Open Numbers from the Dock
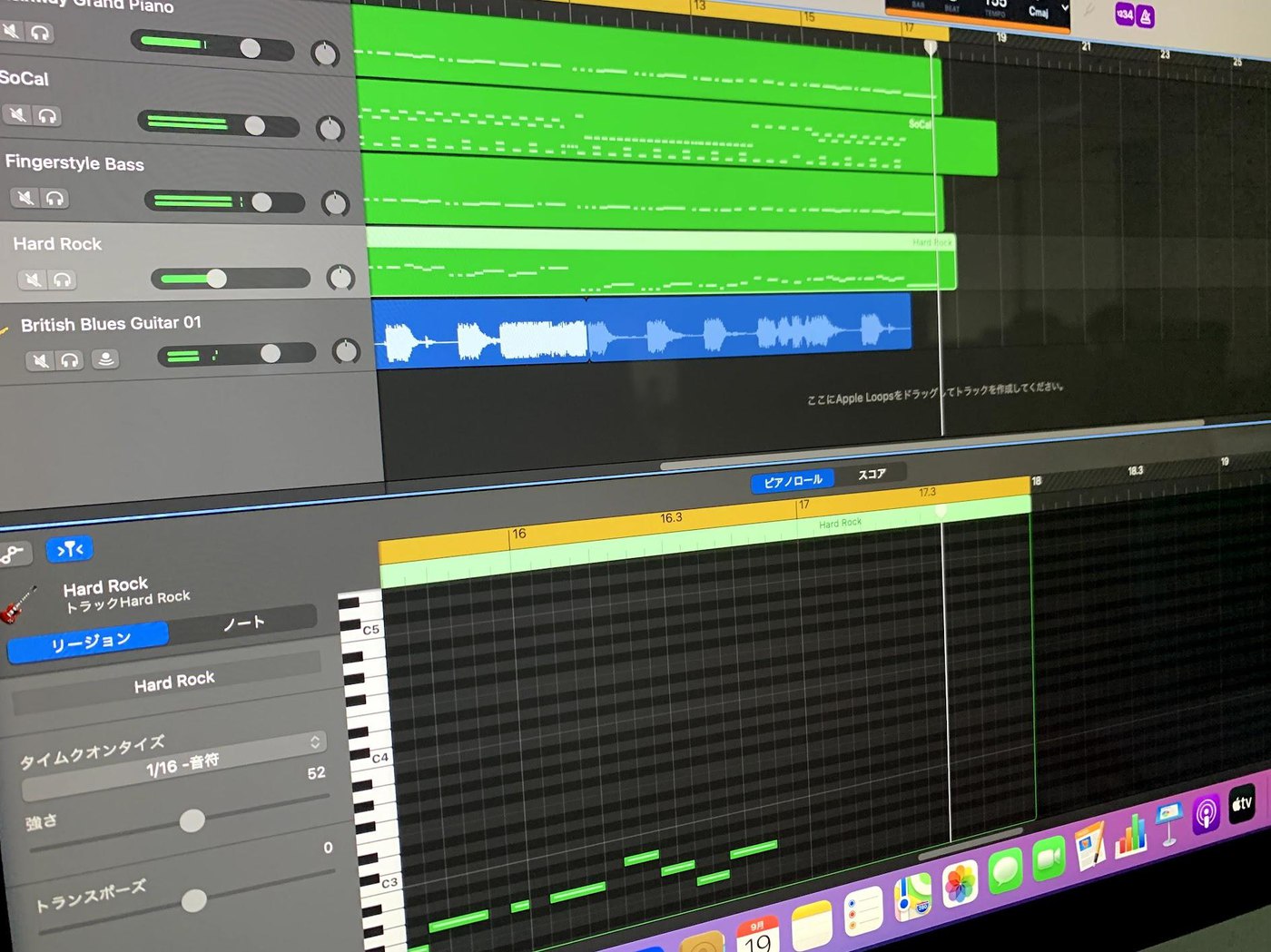This screenshot has width=1271, height=952. [1130, 835]
